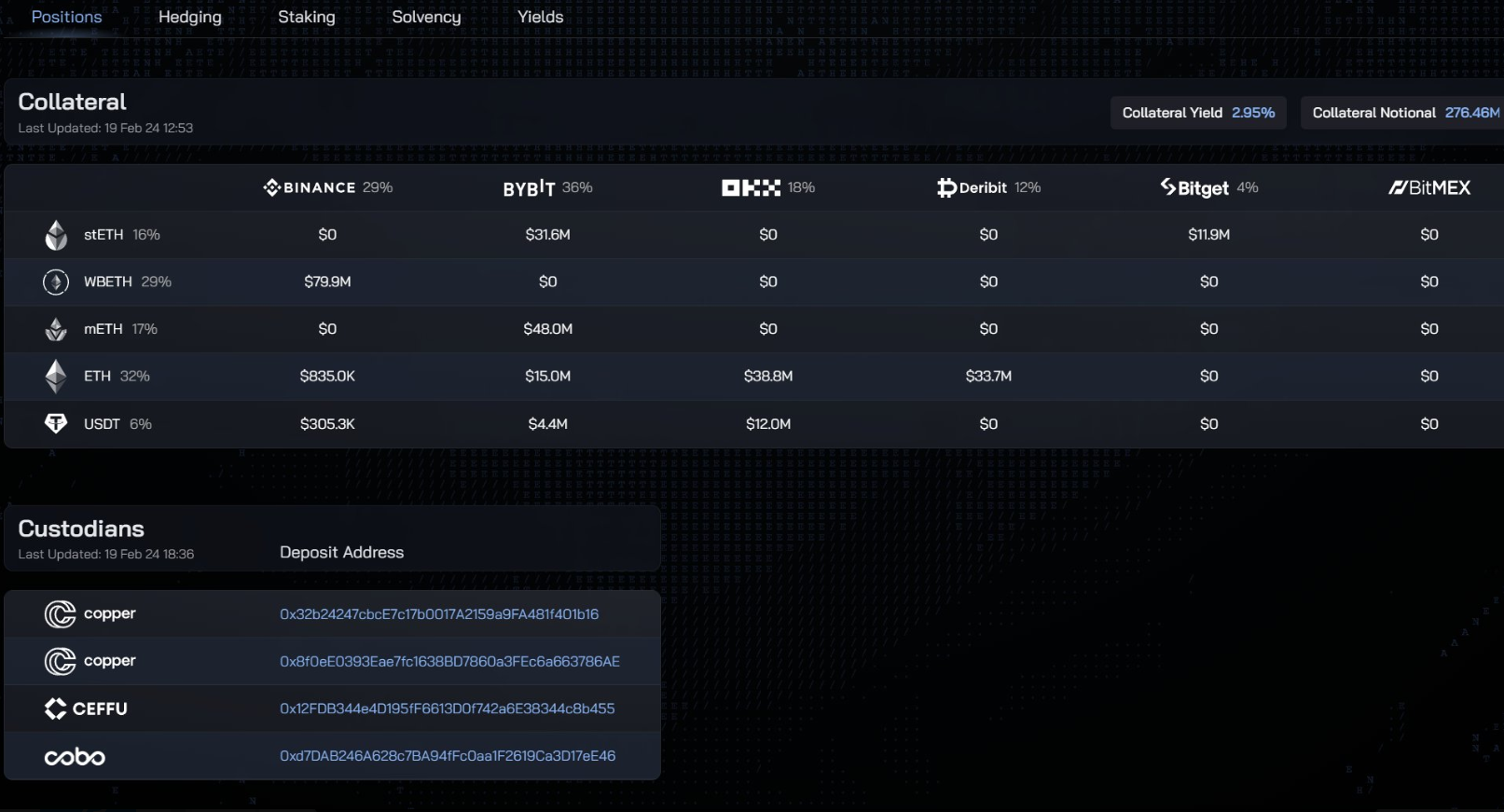The image size is (1504, 812).
Task: Select the $11.9M stETH Bitget cell
Action: pyautogui.click(x=1208, y=235)
